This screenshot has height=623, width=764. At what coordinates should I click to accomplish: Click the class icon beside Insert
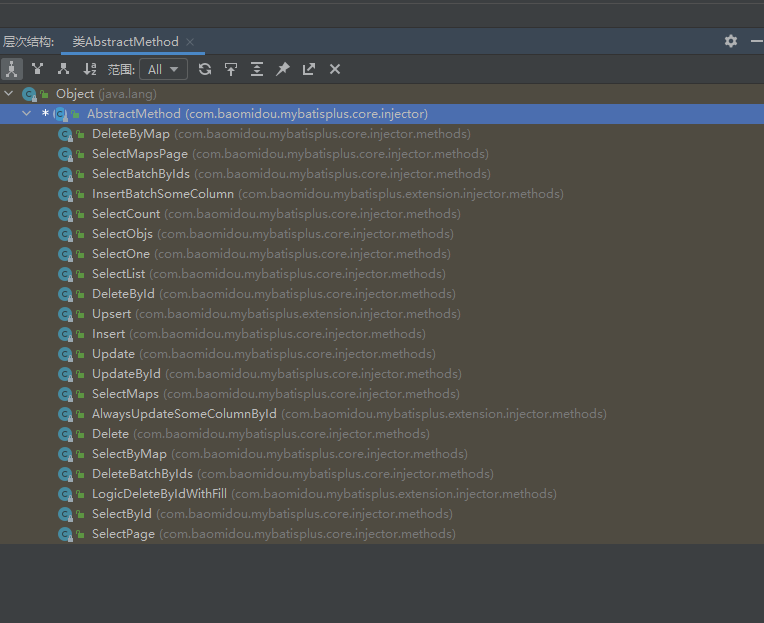[x=65, y=334]
